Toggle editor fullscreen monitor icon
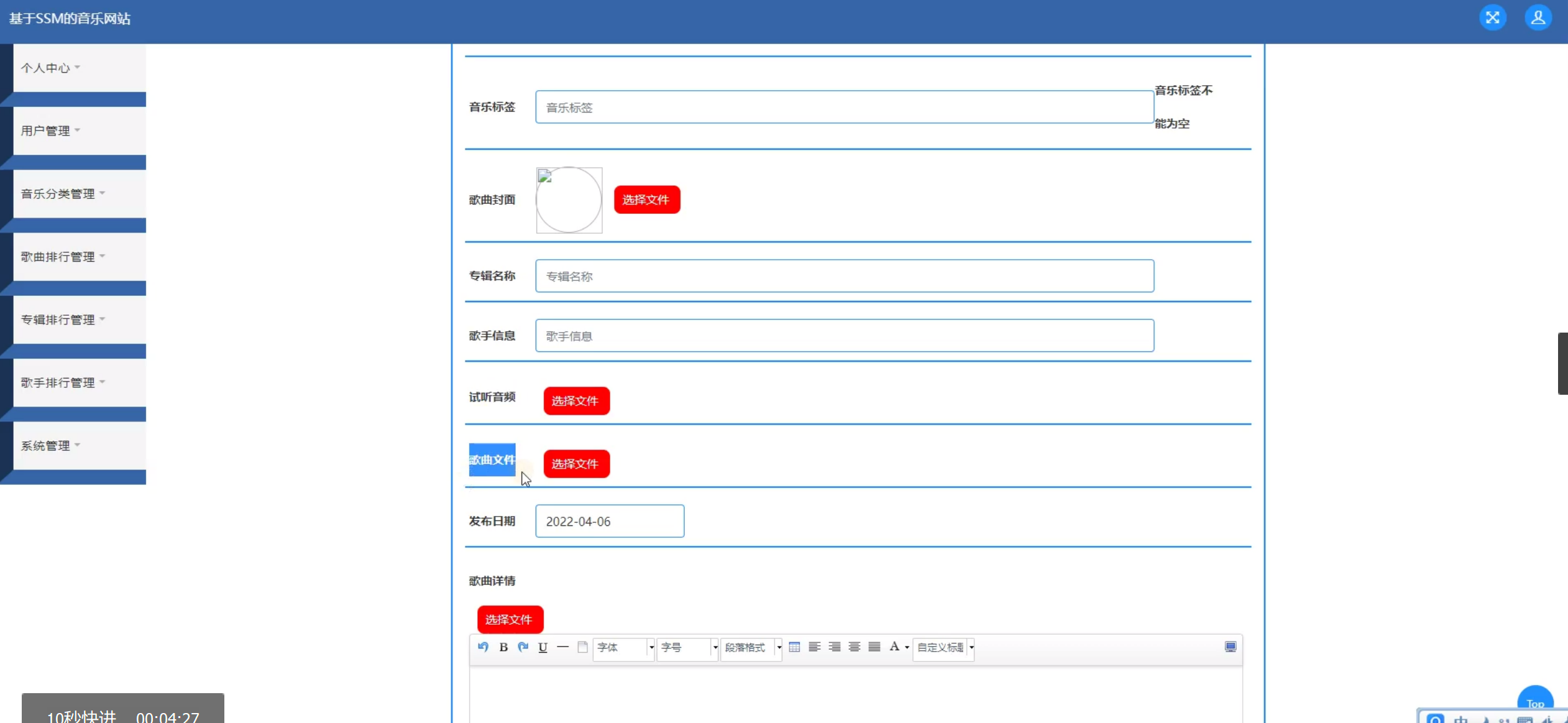The width and height of the screenshot is (1568, 723). tap(1231, 647)
